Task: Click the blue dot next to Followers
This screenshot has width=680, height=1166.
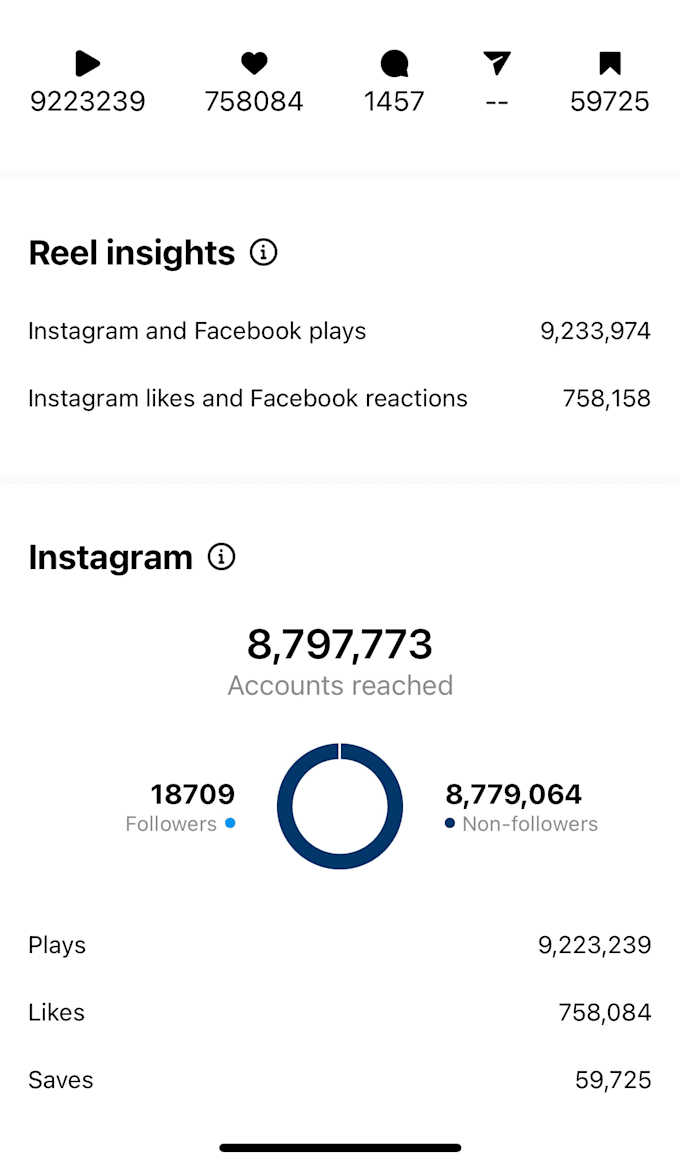Action: click(x=230, y=824)
